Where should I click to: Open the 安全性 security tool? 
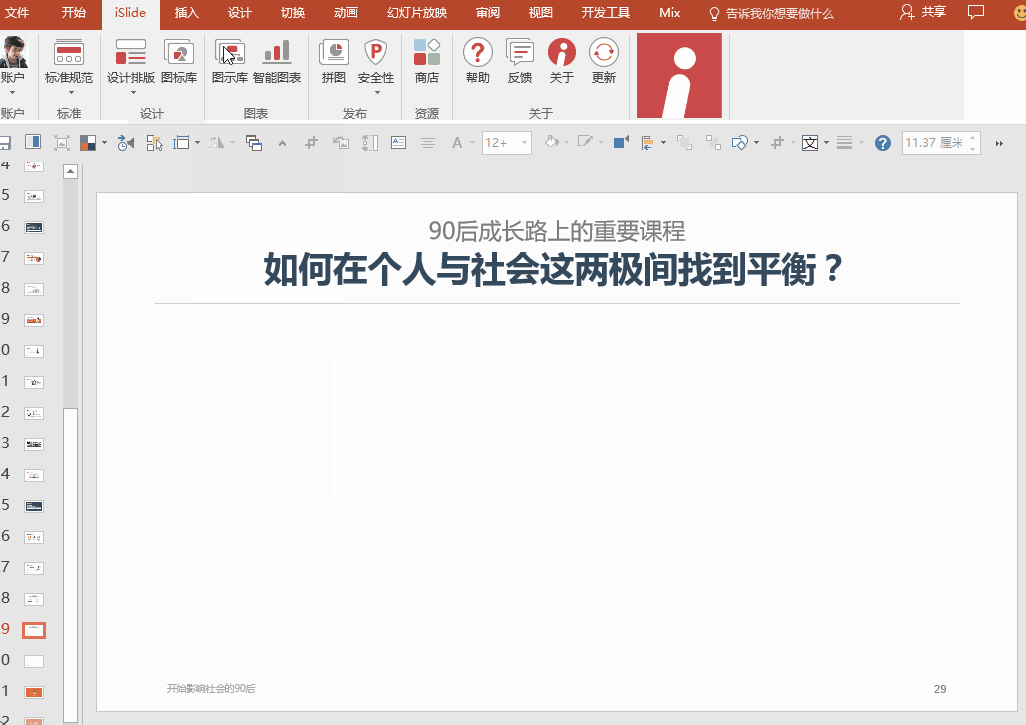[x=376, y=61]
